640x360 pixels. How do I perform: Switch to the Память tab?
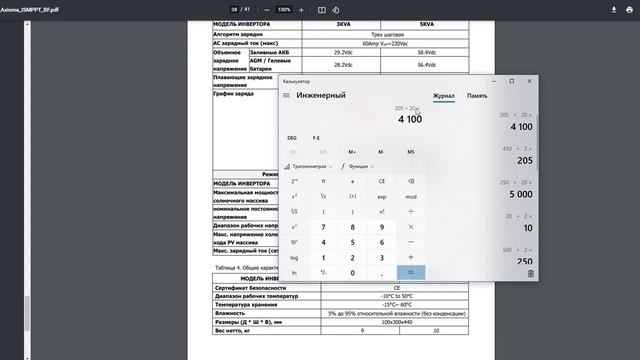pyautogui.click(x=477, y=96)
